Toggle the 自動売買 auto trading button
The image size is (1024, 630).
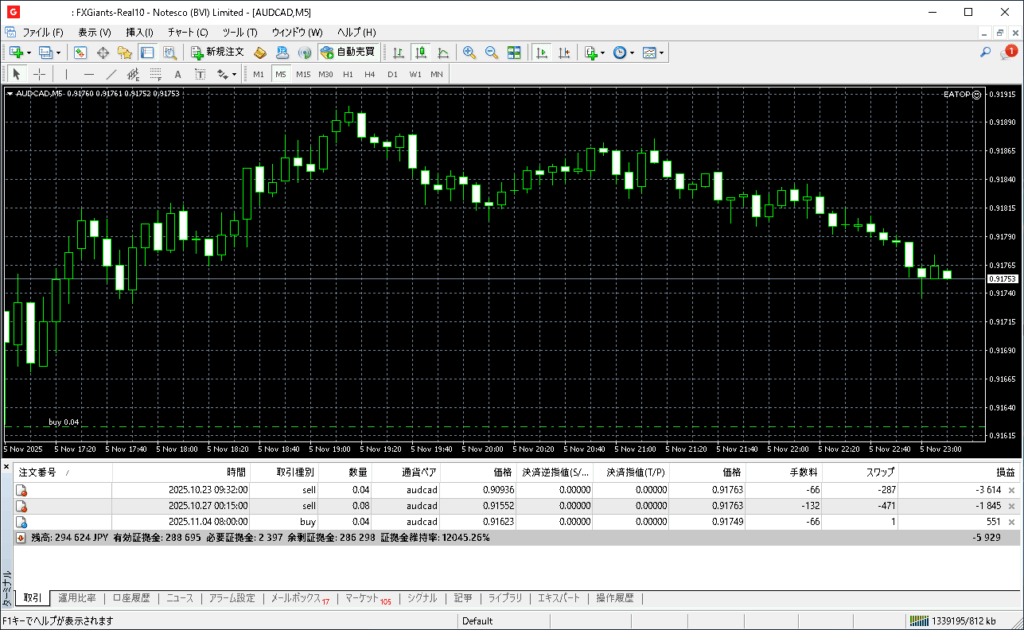(x=348, y=52)
